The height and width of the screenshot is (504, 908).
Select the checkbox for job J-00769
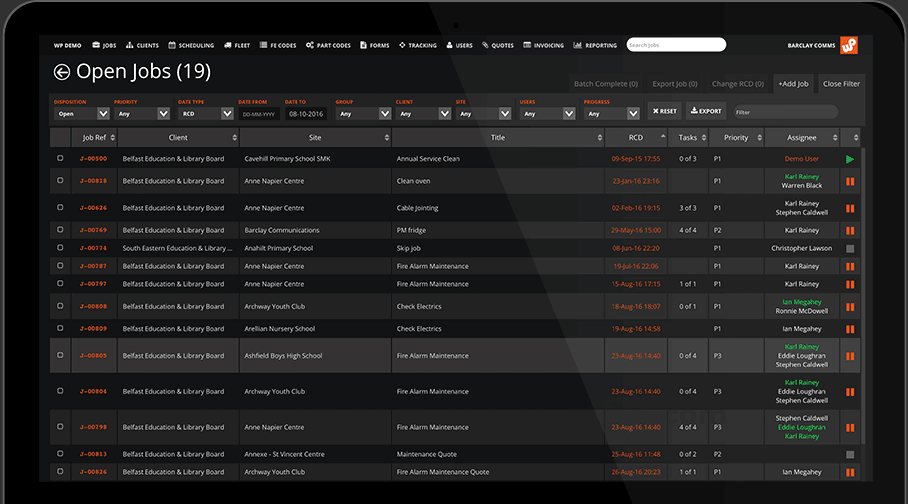coord(60,231)
